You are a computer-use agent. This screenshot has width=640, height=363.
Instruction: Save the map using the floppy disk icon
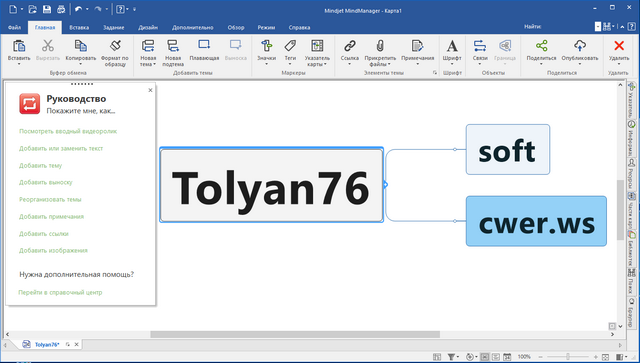[x=47, y=9]
